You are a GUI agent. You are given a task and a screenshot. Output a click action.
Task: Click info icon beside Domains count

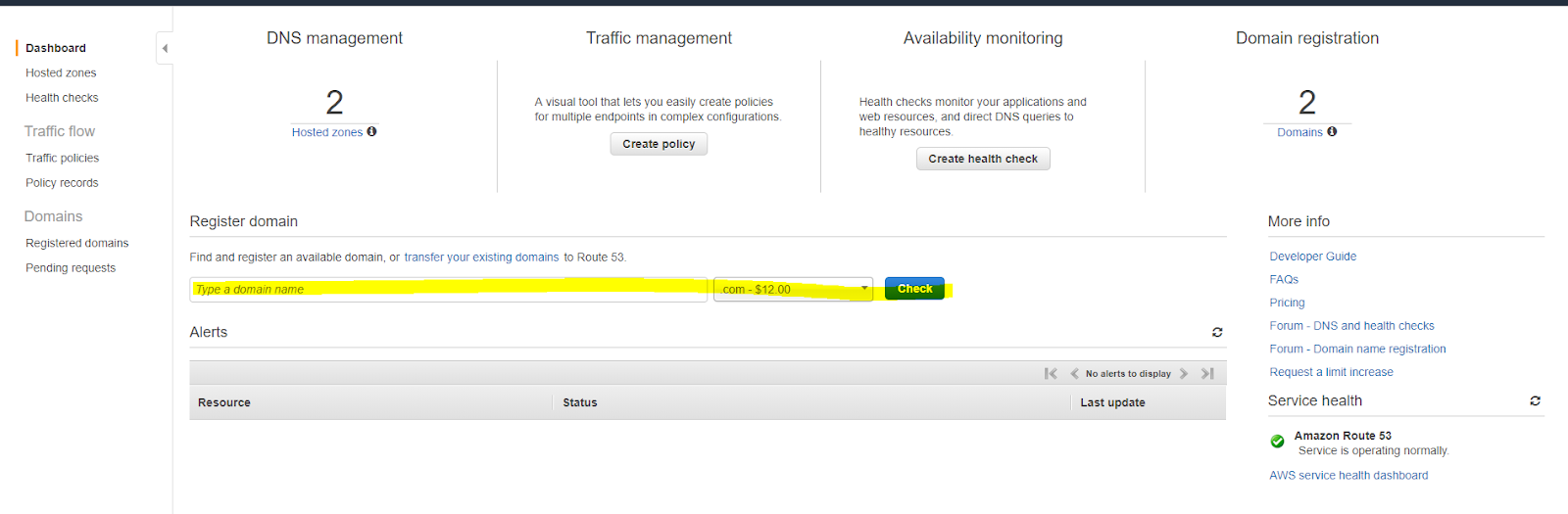1333,131
